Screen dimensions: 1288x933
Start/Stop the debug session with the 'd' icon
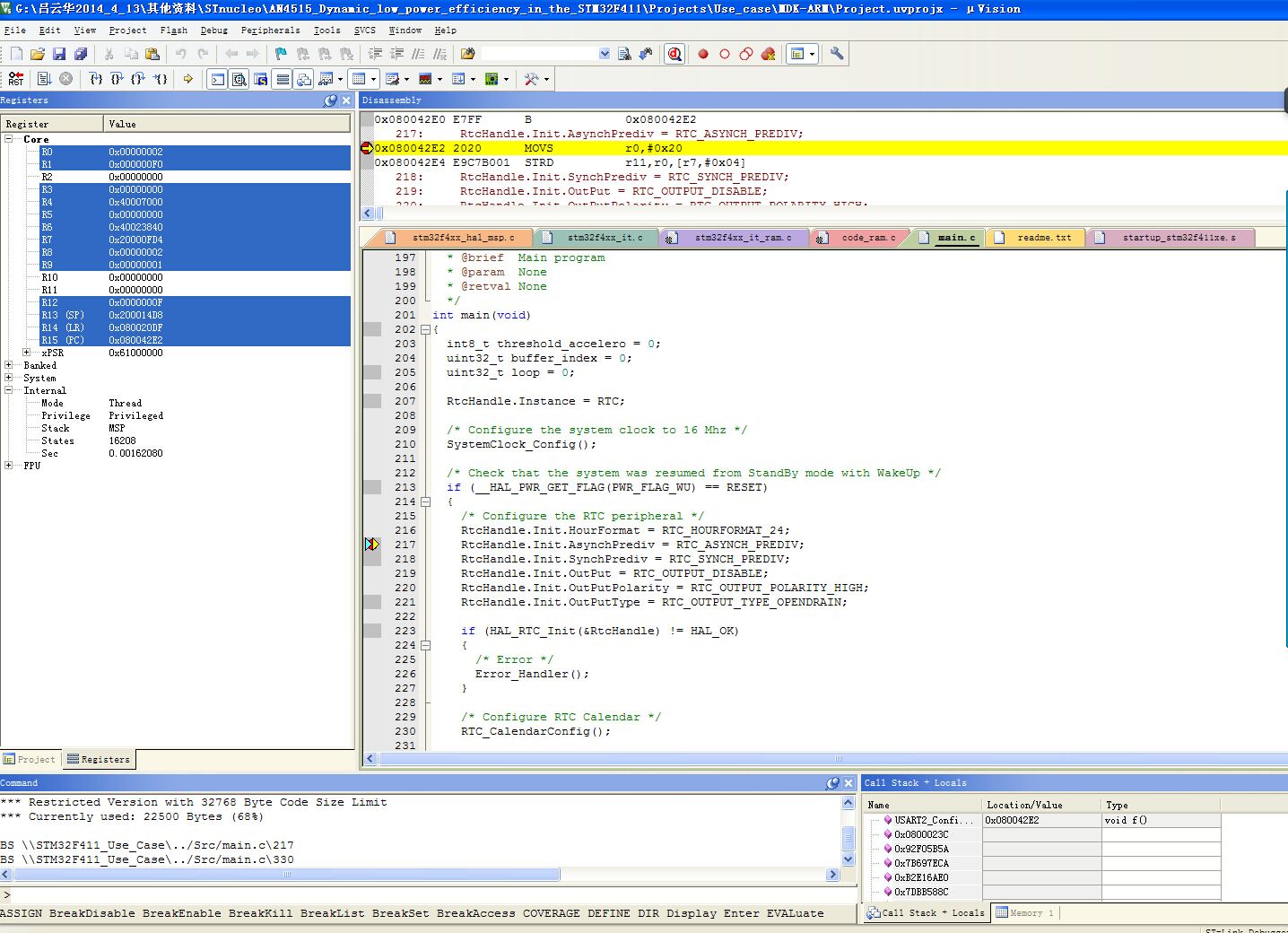674,54
